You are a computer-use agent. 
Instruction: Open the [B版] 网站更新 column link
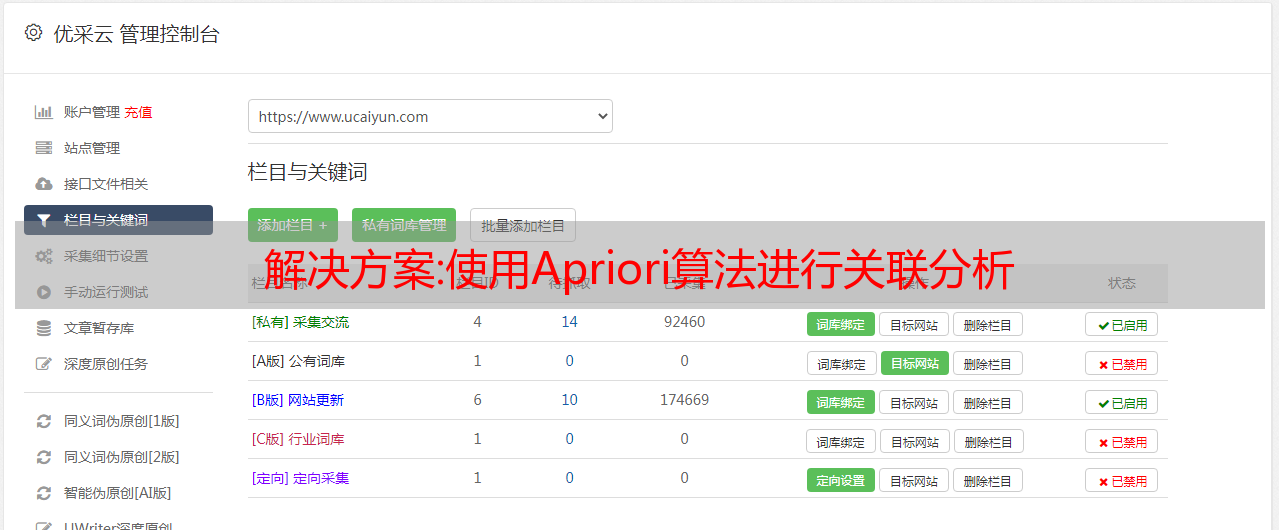(298, 400)
